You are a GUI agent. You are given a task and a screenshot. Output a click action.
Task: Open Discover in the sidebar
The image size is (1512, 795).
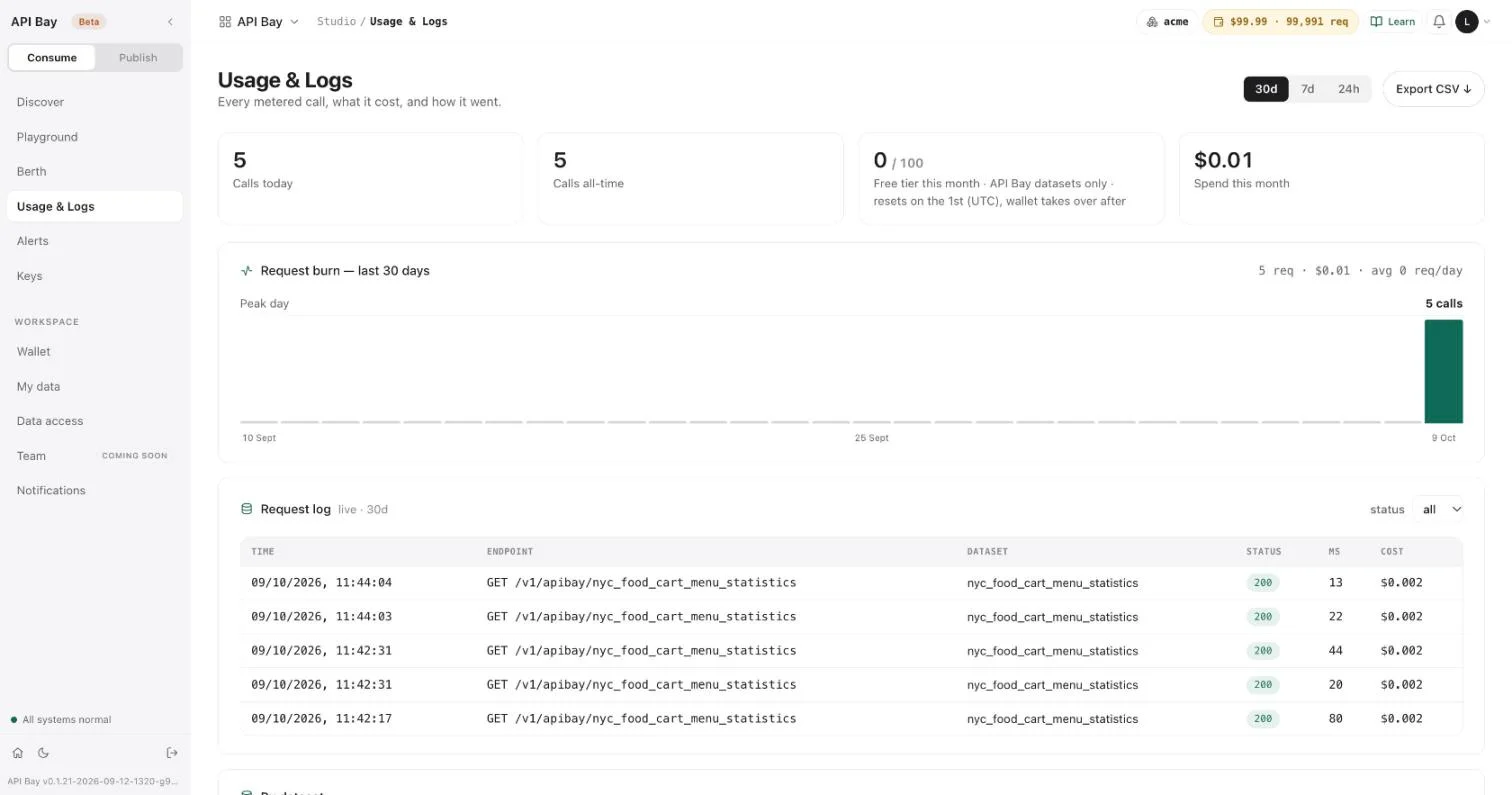point(94,102)
